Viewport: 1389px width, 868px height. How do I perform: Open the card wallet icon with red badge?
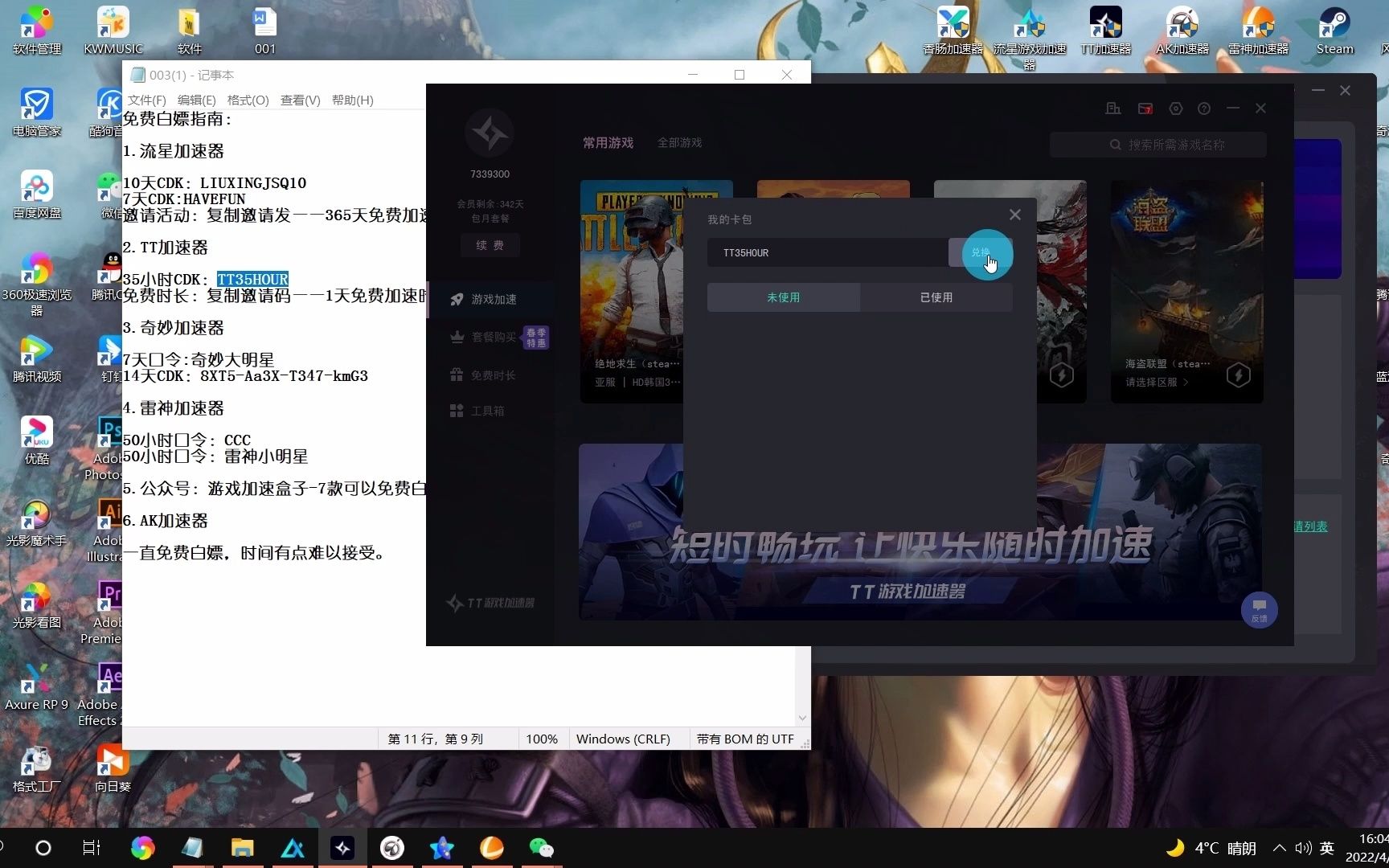point(1145,108)
